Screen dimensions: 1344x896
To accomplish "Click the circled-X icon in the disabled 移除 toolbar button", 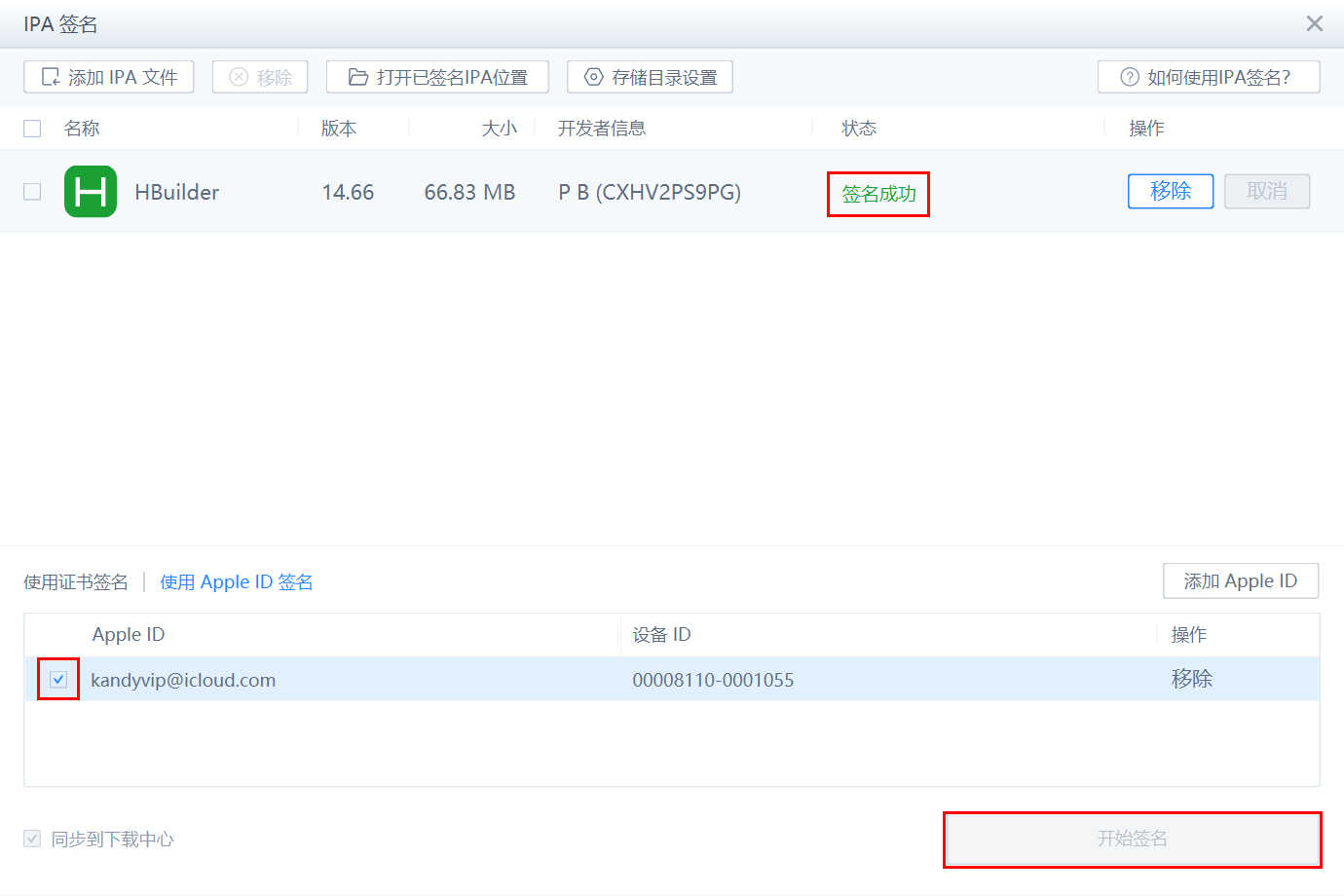I will click(x=239, y=77).
